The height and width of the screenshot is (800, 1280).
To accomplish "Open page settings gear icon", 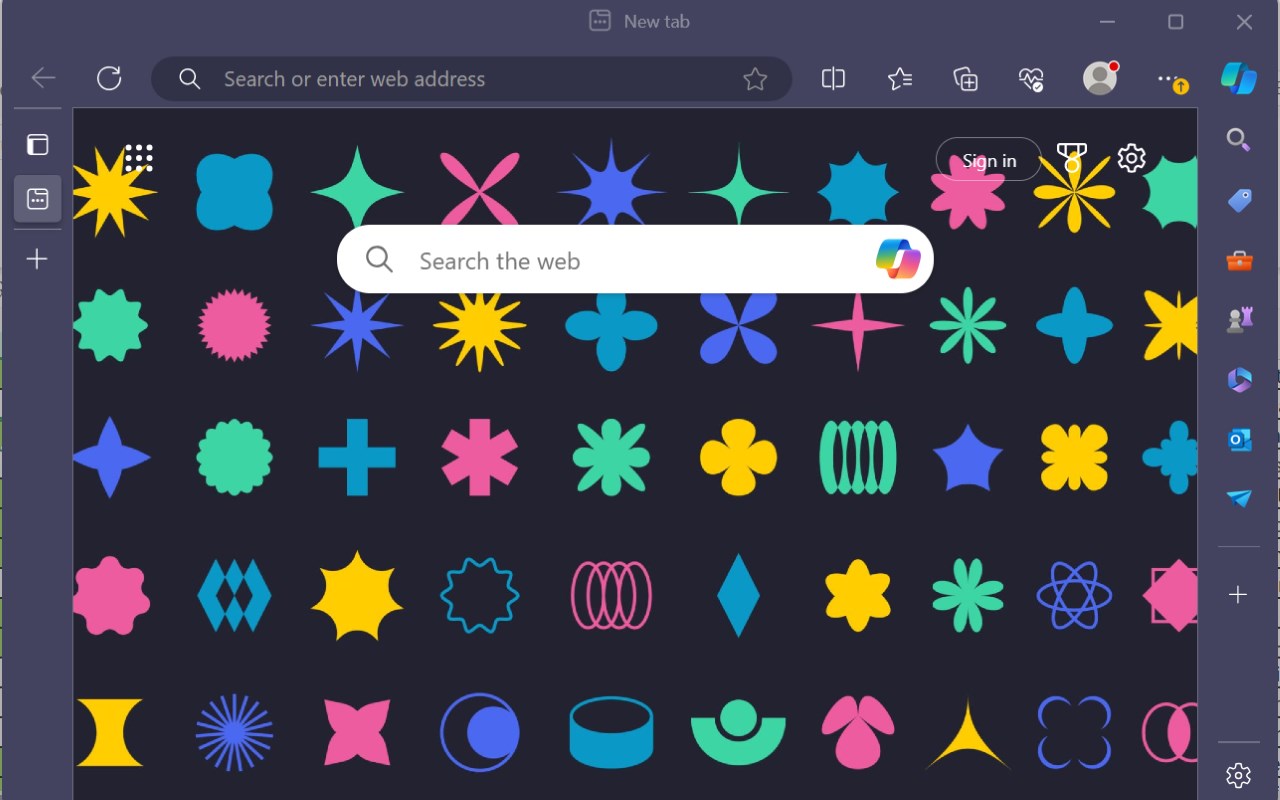I will tap(1131, 158).
